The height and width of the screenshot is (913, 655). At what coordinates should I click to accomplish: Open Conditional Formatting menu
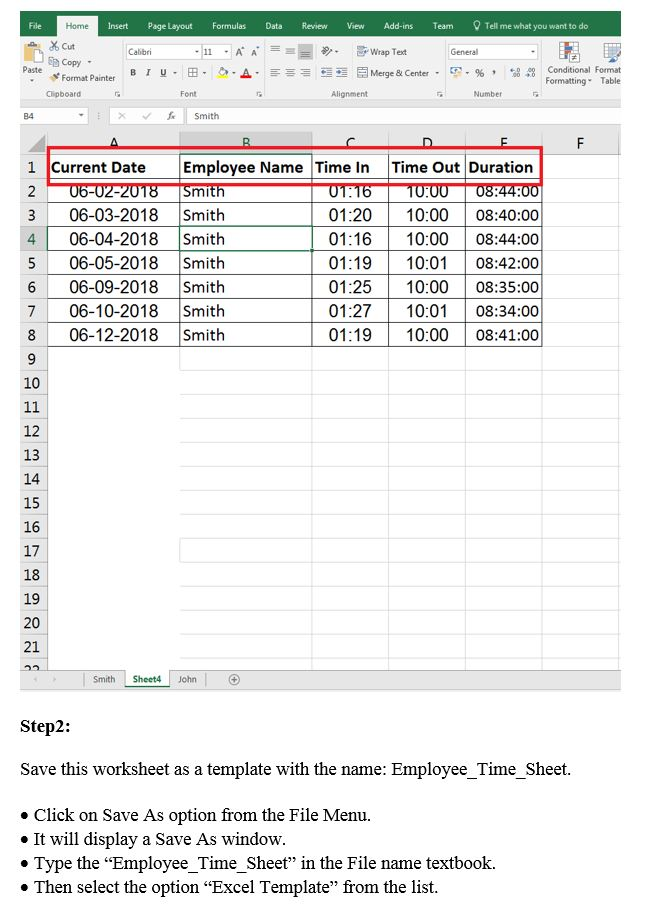click(568, 63)
